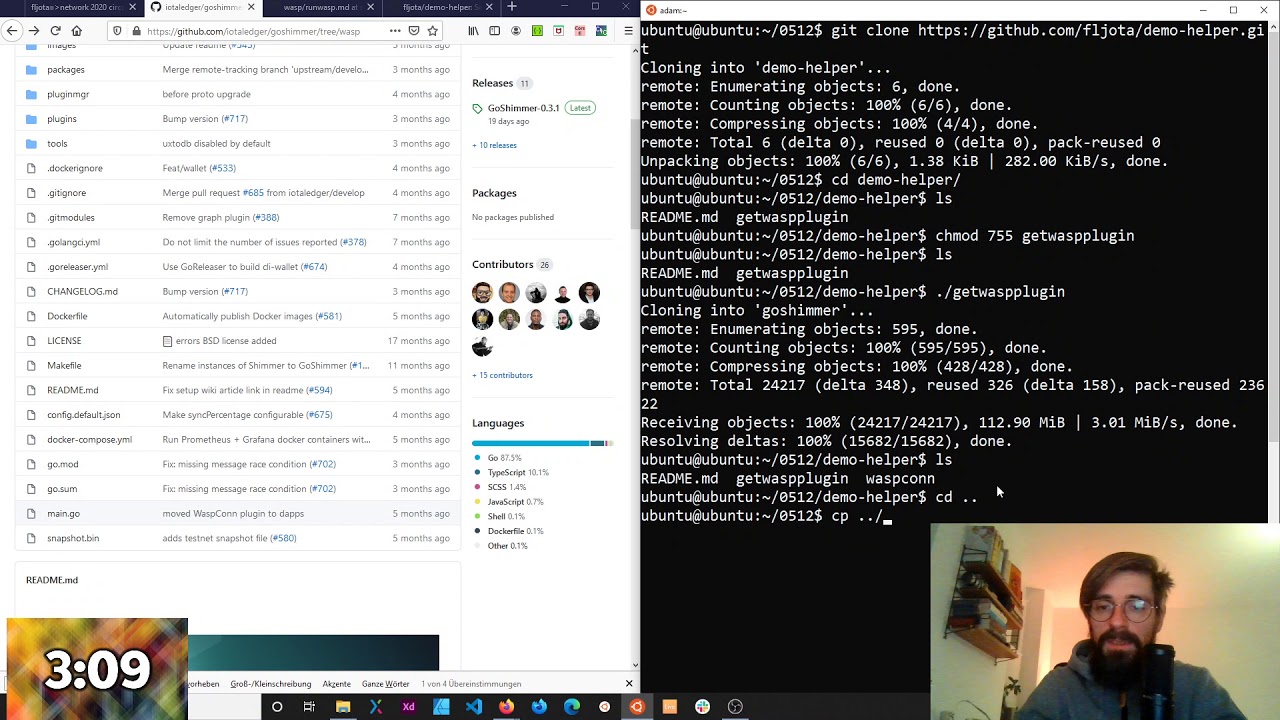Open CHANGELOG.md file

tap(82, 291)
